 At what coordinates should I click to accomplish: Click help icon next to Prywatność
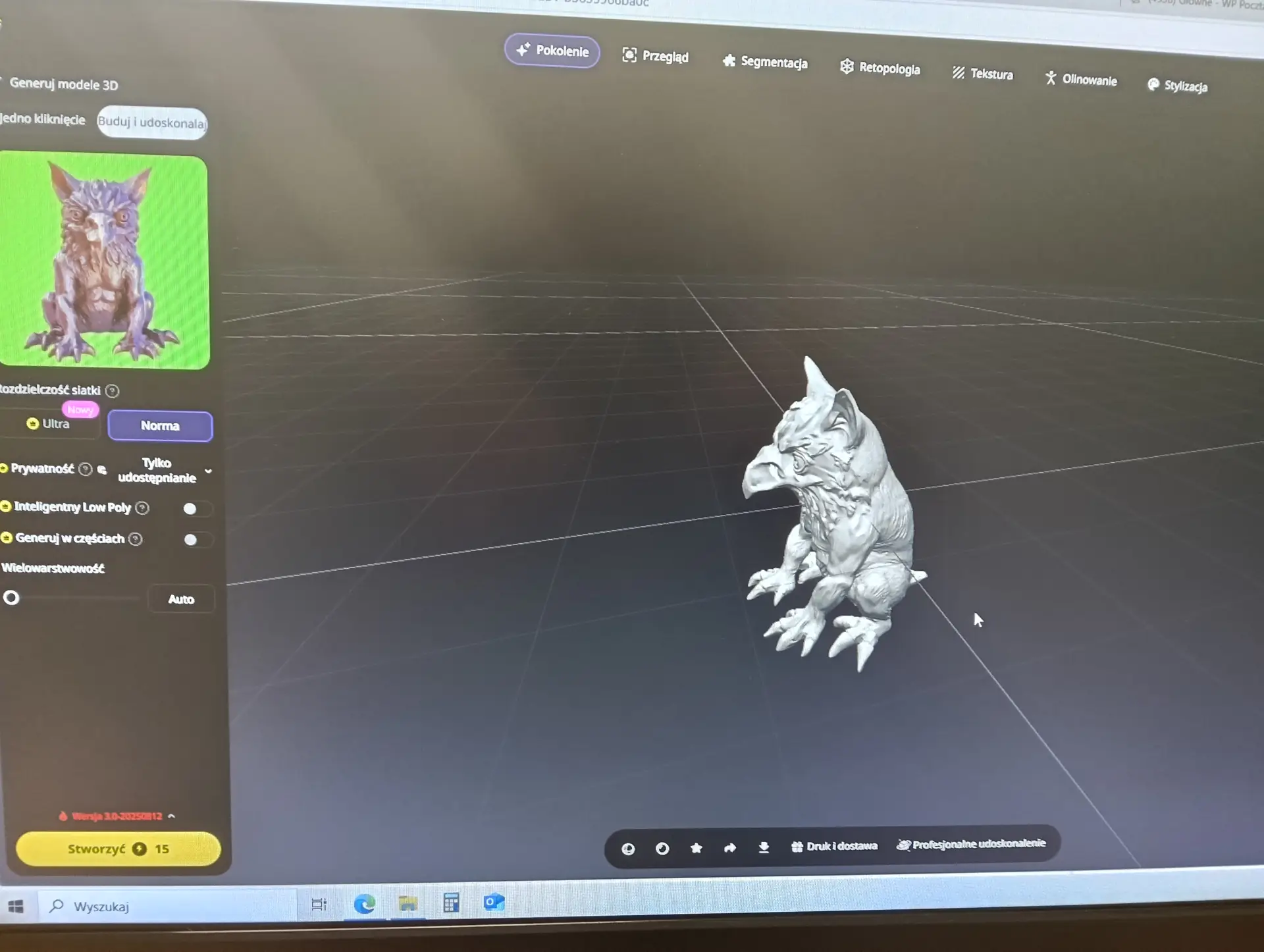[85, 469]
